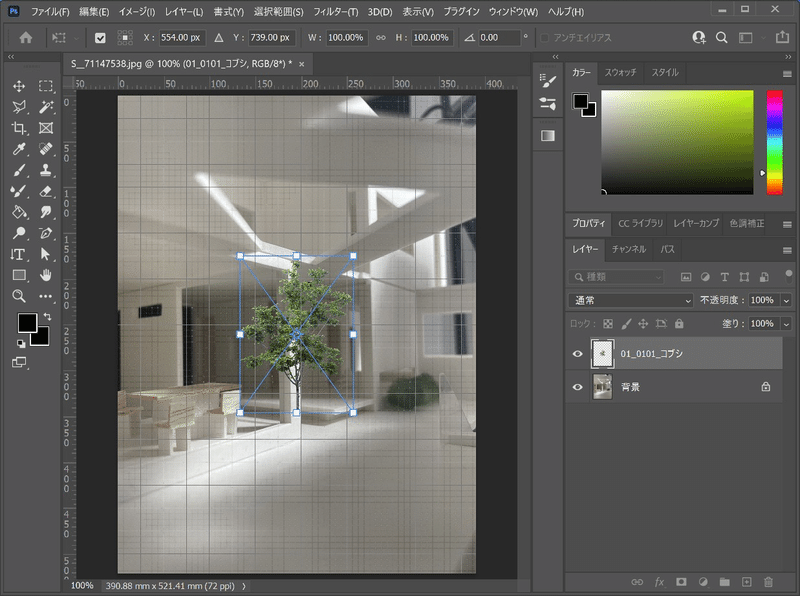Delete the selected layer with trash icon
The width and height of the screenshot is (800, 596).
768,582
